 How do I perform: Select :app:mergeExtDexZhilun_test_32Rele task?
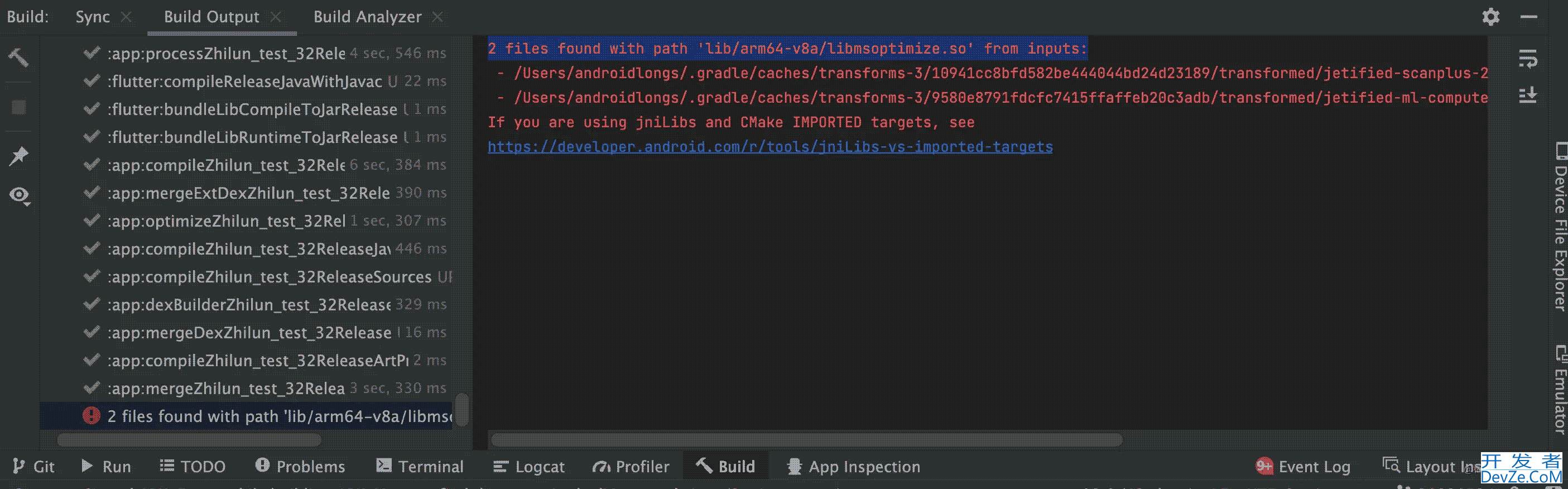pos(246,193)
